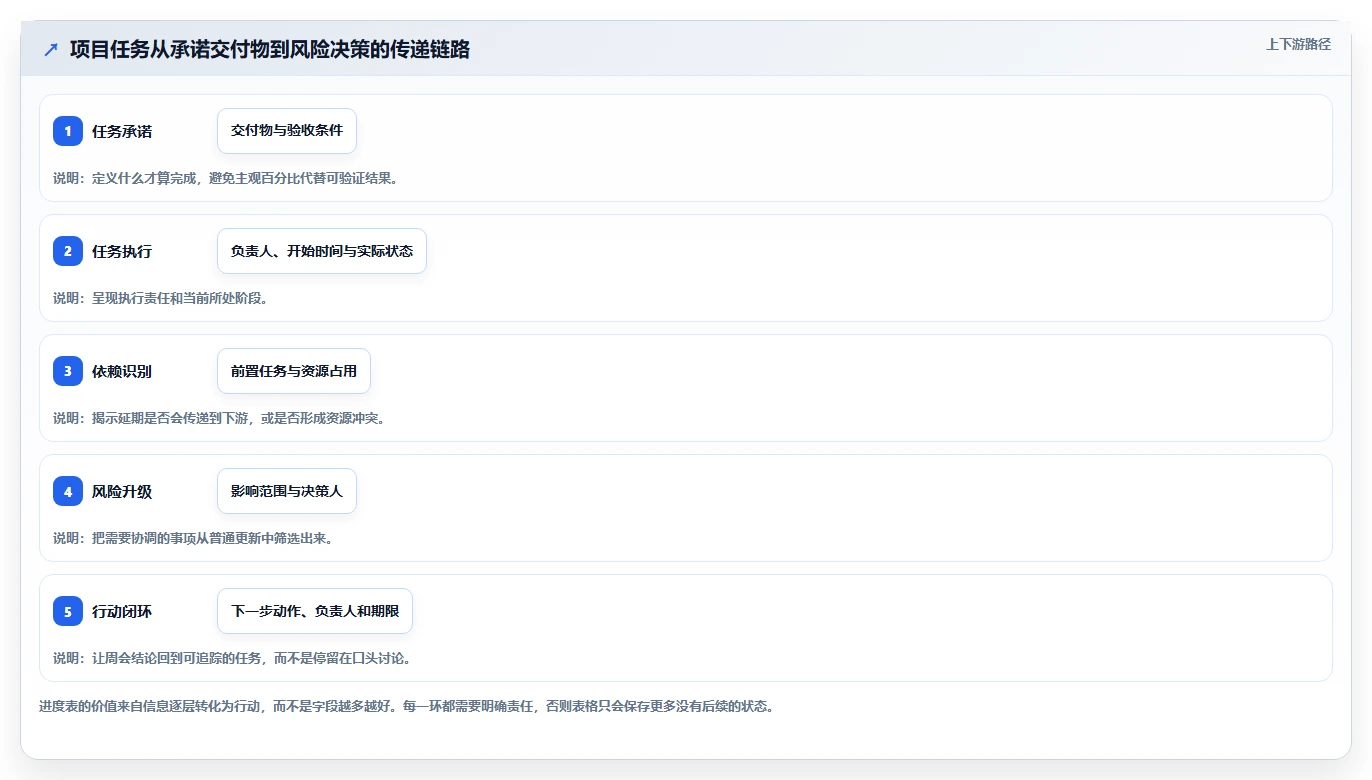The height and width of the screenshot is (780, 1372).
Task: Click the step 3 number badge
Action: pos(68,371)
